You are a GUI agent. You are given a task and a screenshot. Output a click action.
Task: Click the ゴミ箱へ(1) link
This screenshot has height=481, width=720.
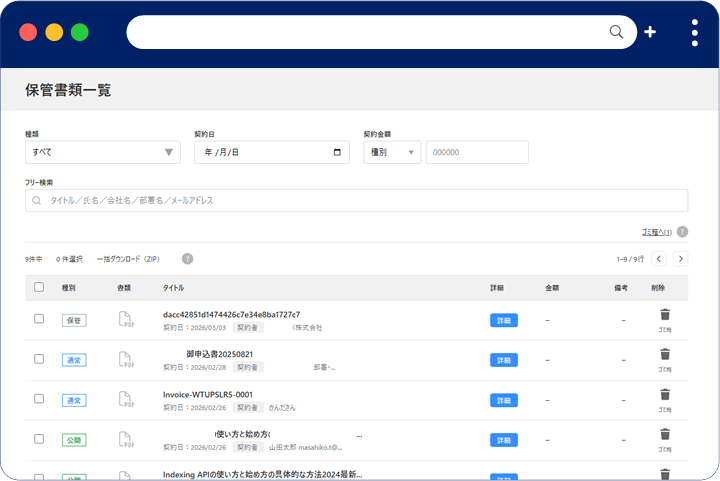[657, 232]
